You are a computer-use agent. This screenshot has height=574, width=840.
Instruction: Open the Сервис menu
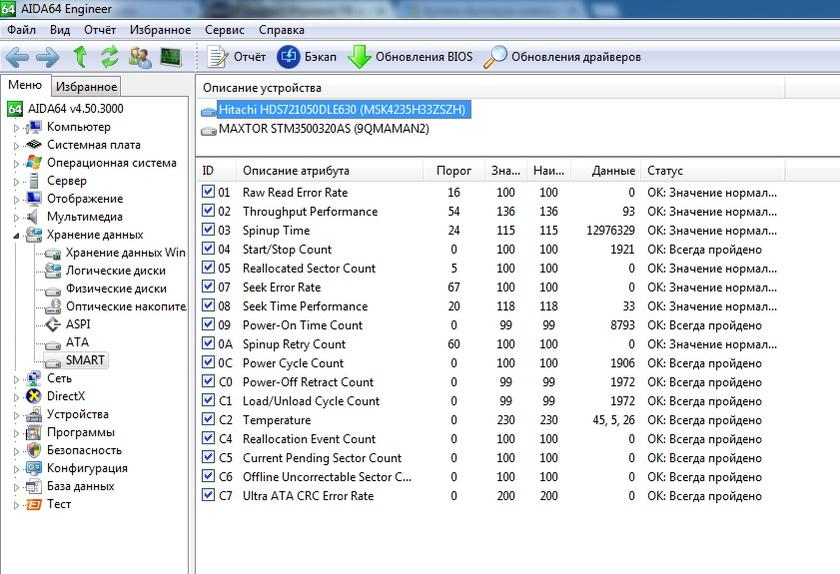coord(224,30)
